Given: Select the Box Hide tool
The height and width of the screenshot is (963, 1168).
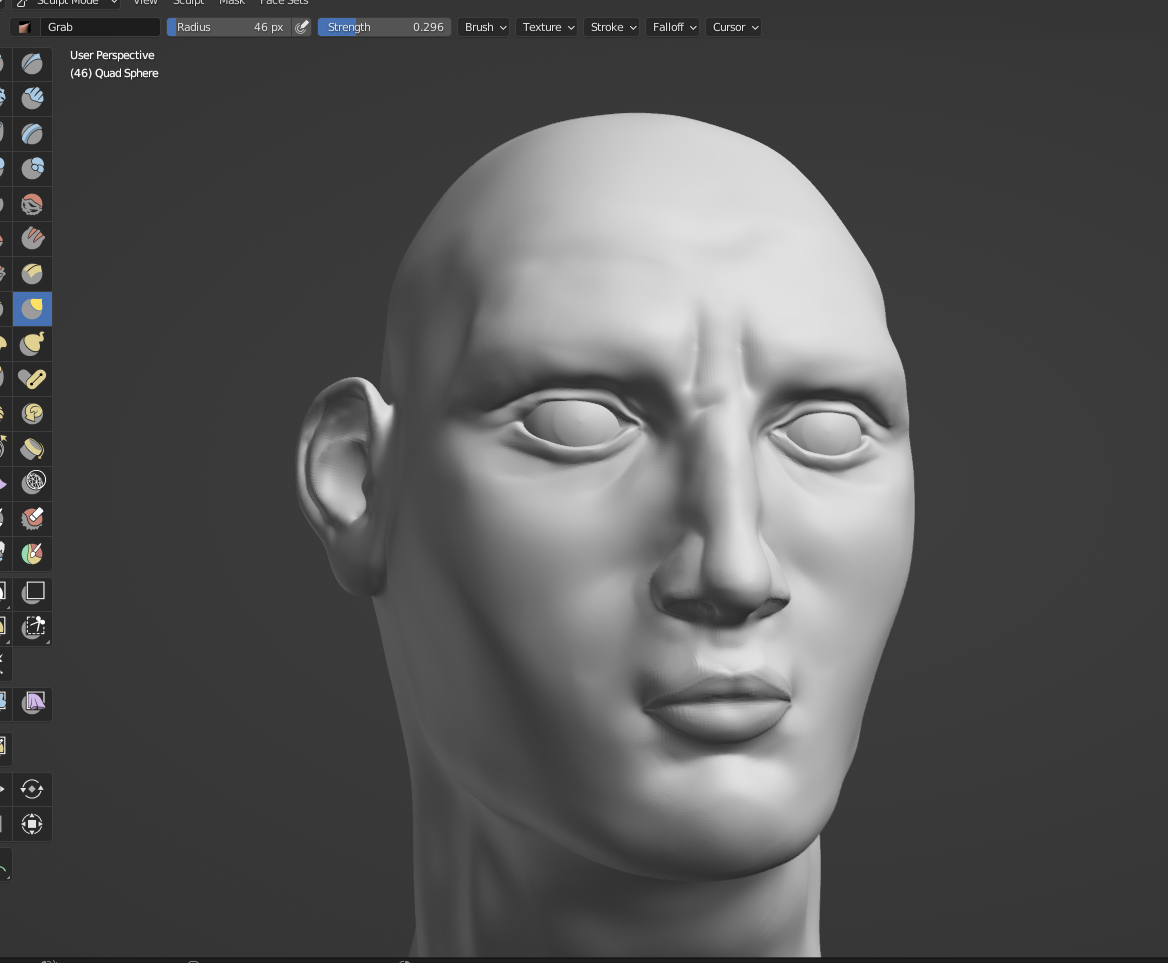Looking at the screenshot, I should pos(32,593).
